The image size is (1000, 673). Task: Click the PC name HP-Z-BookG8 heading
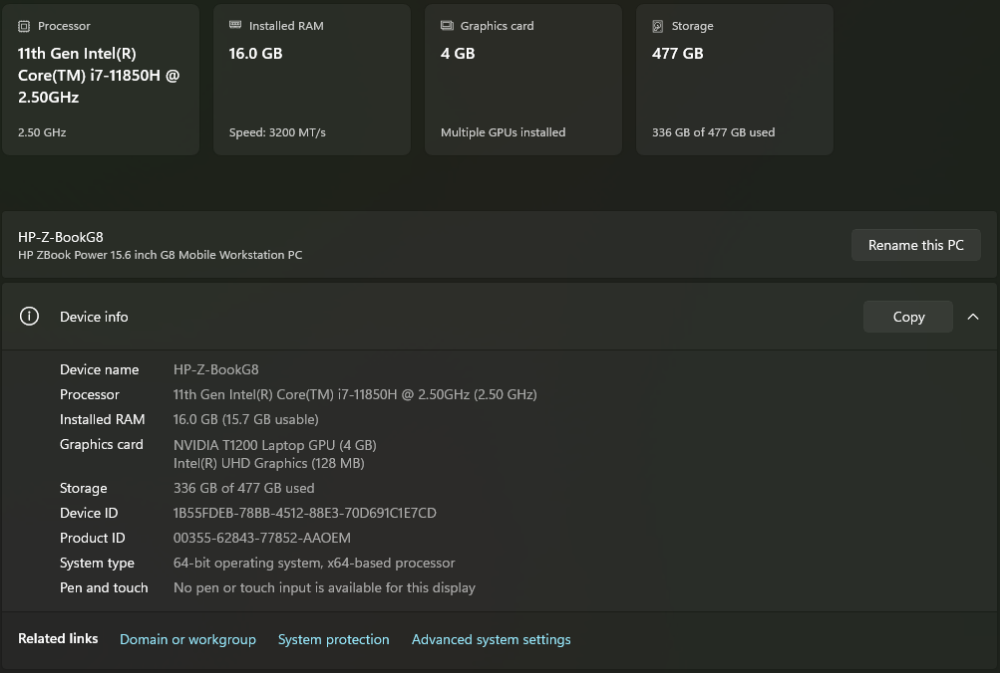click(61, 237)
